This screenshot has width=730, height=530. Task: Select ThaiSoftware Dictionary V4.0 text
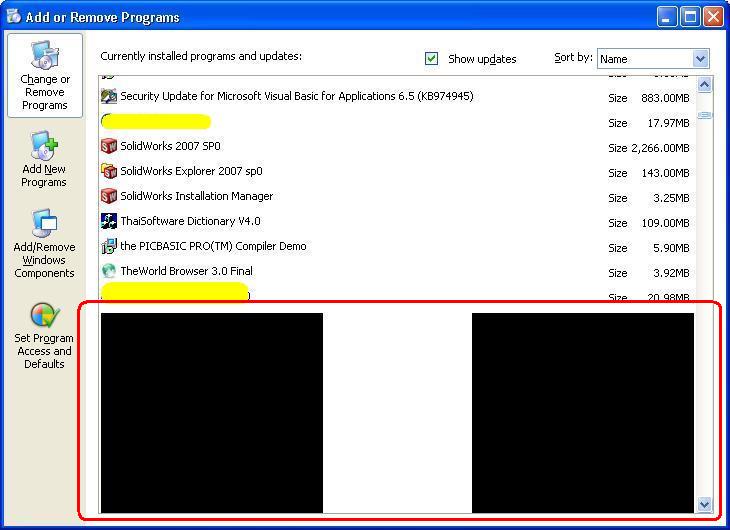pos(190,221)
